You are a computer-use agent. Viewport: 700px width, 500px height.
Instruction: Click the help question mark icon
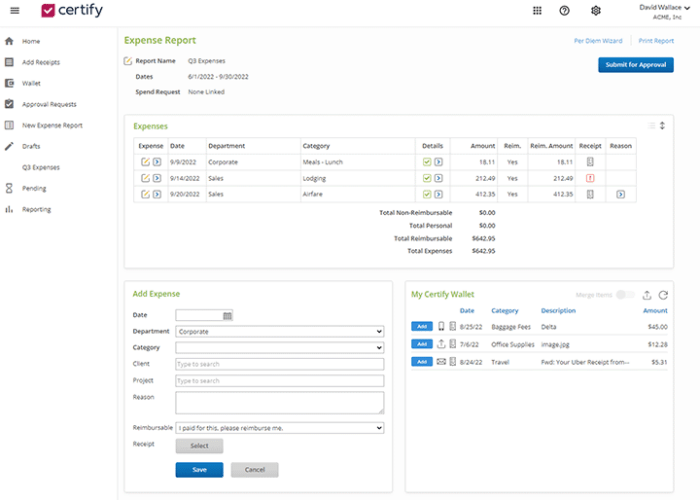tap(565, 11)
